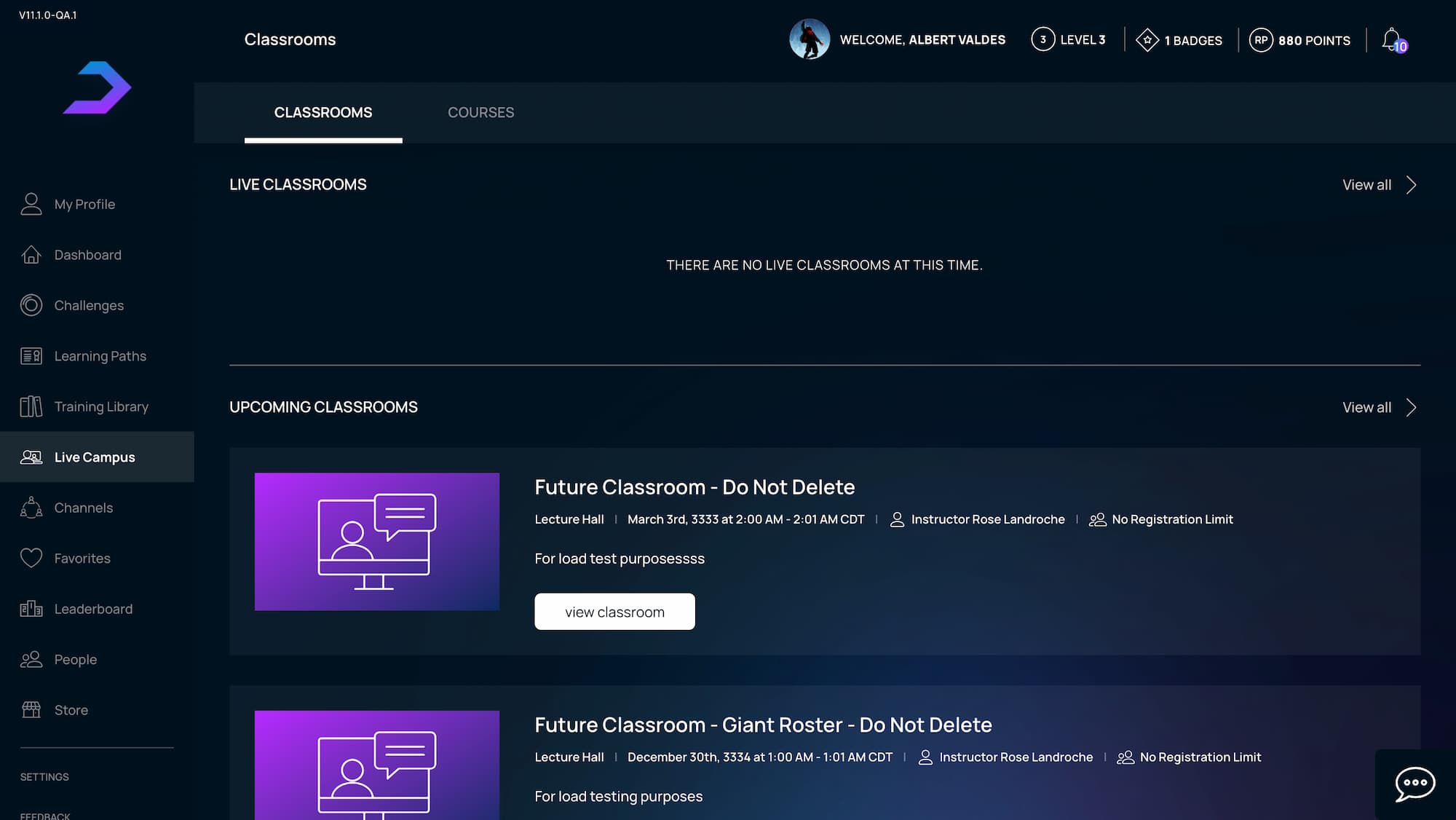Click the Leaderboard icon in sidebar
The image size is (1456, 820).
(x=31, y=609)
